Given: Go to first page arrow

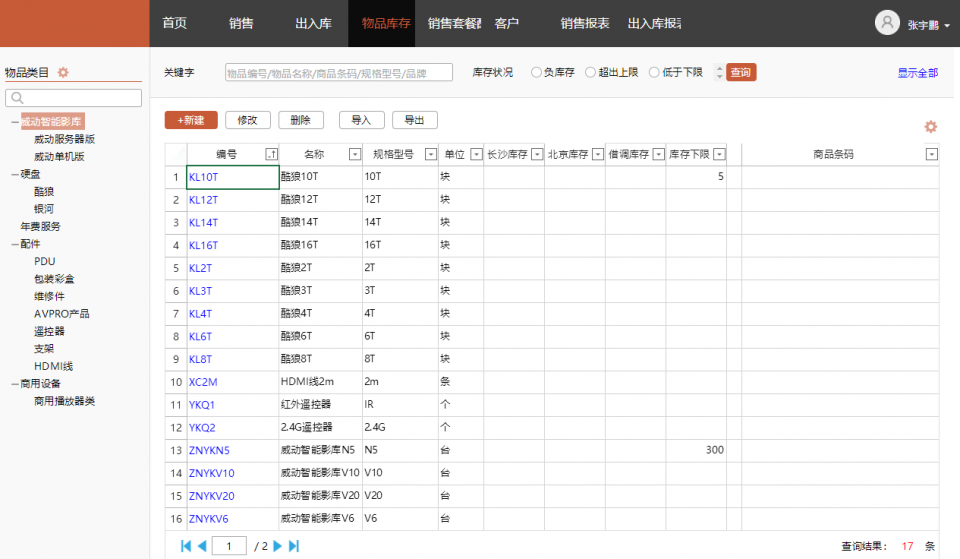Looking at the screenshot, I should tap(186, 546).
